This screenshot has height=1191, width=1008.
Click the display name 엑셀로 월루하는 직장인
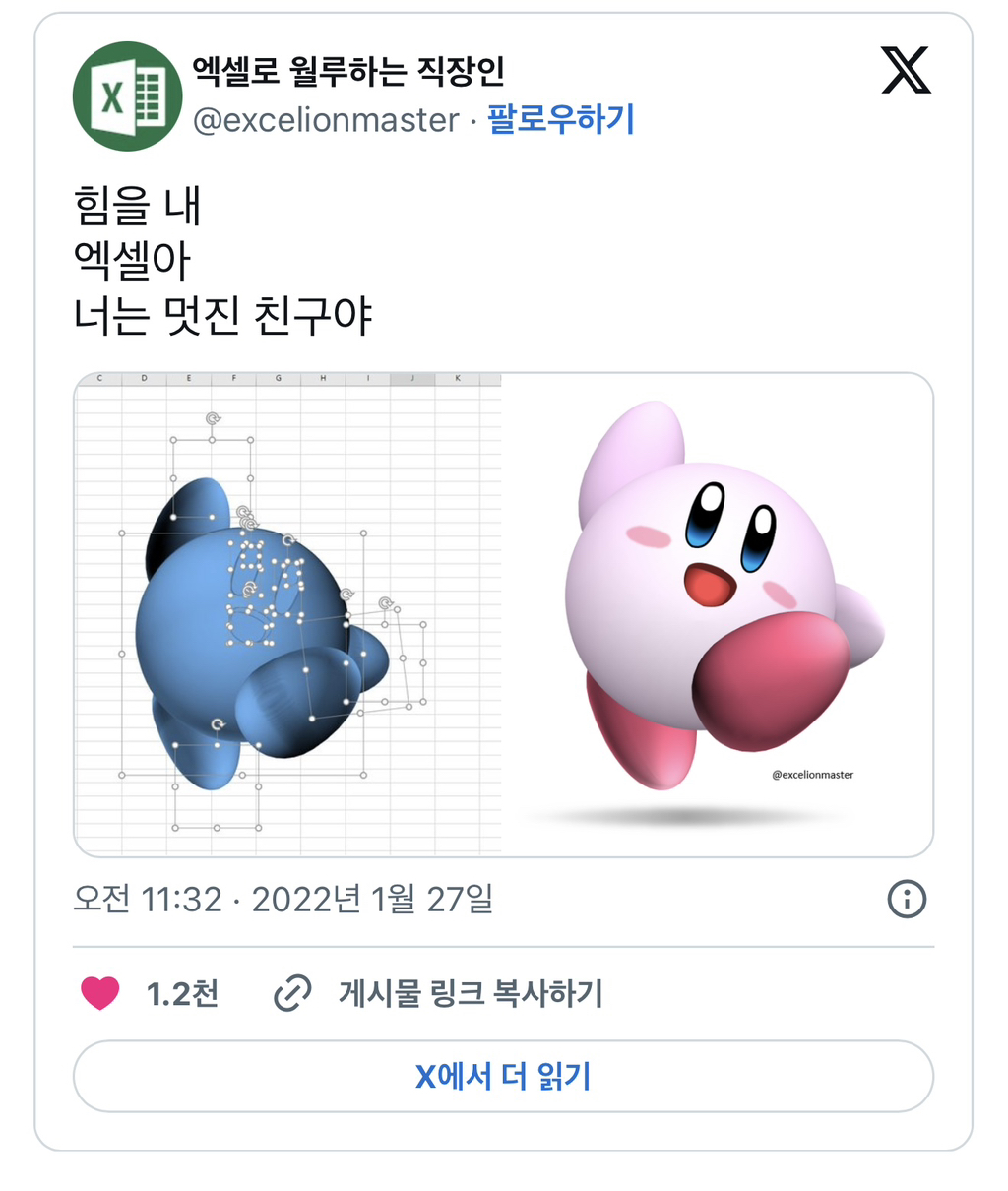point(348,71)
